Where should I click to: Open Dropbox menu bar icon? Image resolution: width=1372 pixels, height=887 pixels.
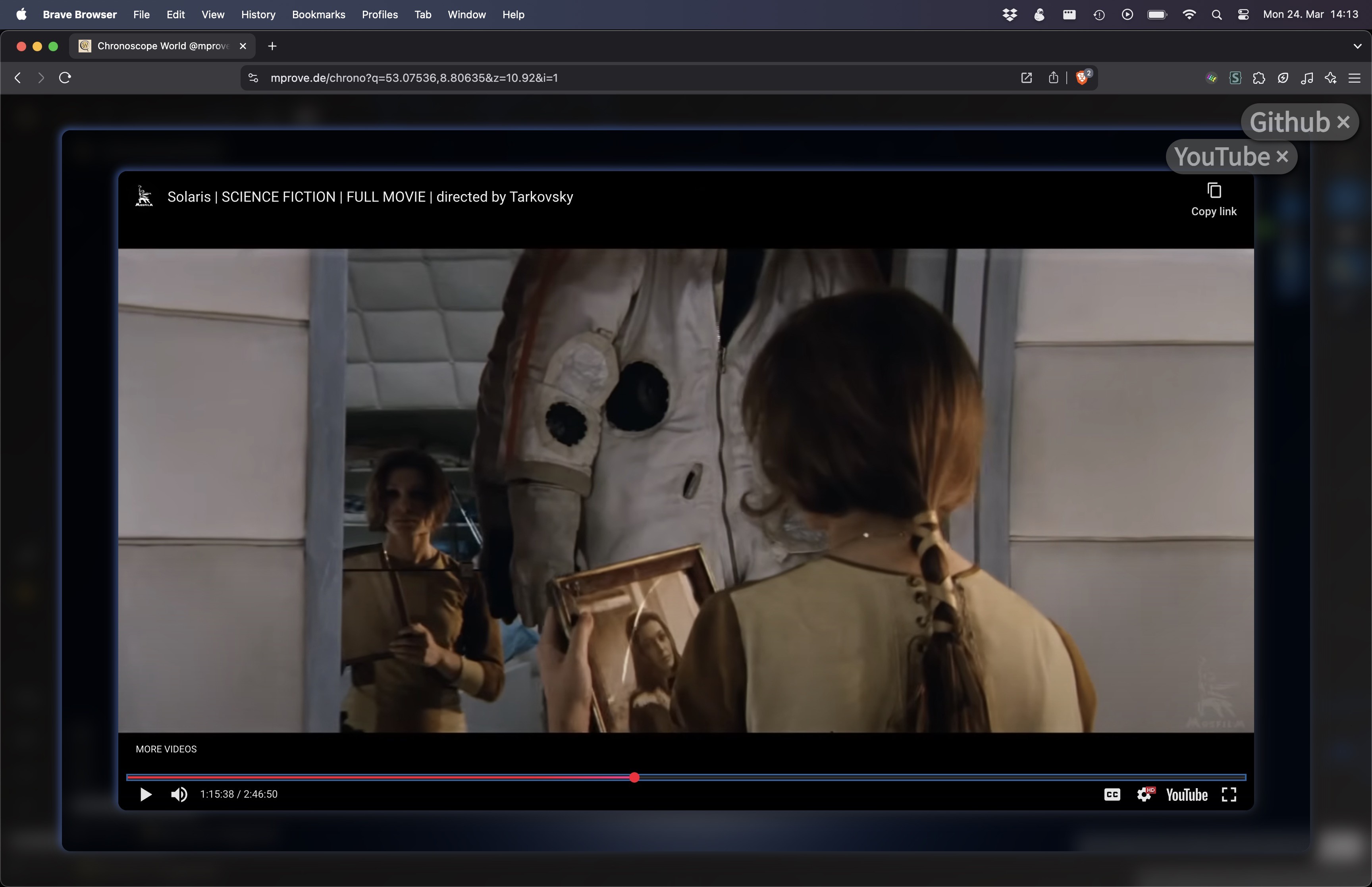coord(1009,14)
